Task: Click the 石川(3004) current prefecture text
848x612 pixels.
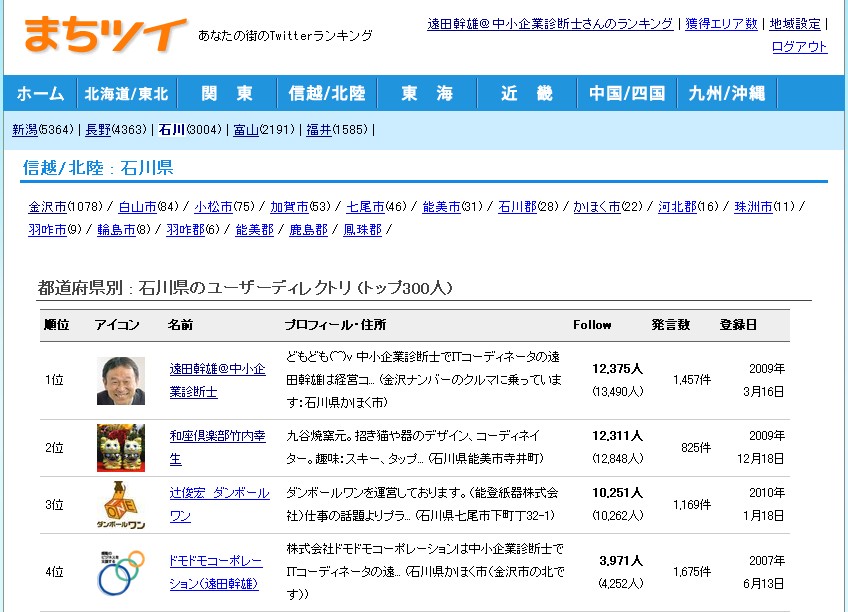Action: click(190, 130)
